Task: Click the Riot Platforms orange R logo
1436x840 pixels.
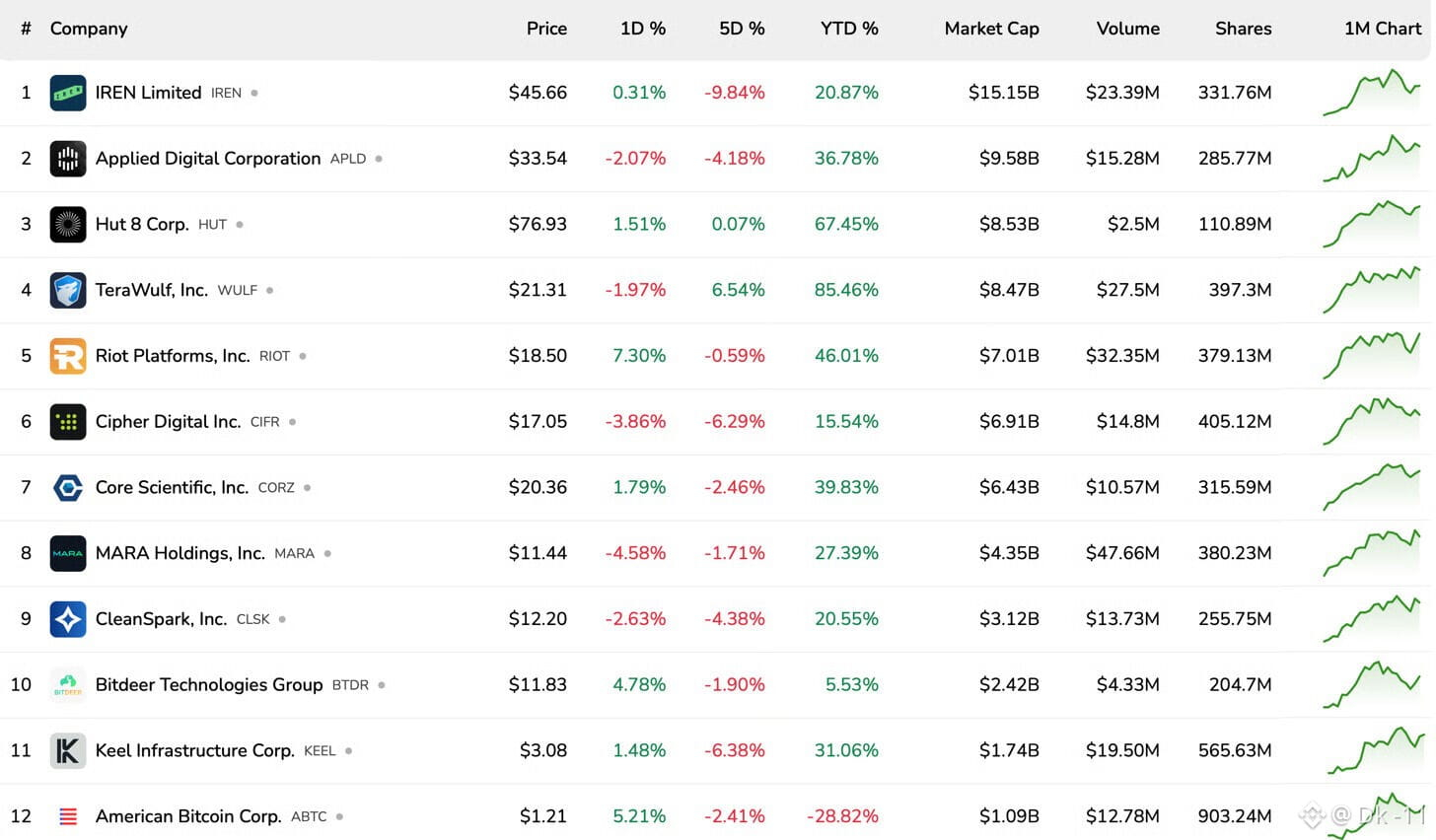Action: (68, 356)
